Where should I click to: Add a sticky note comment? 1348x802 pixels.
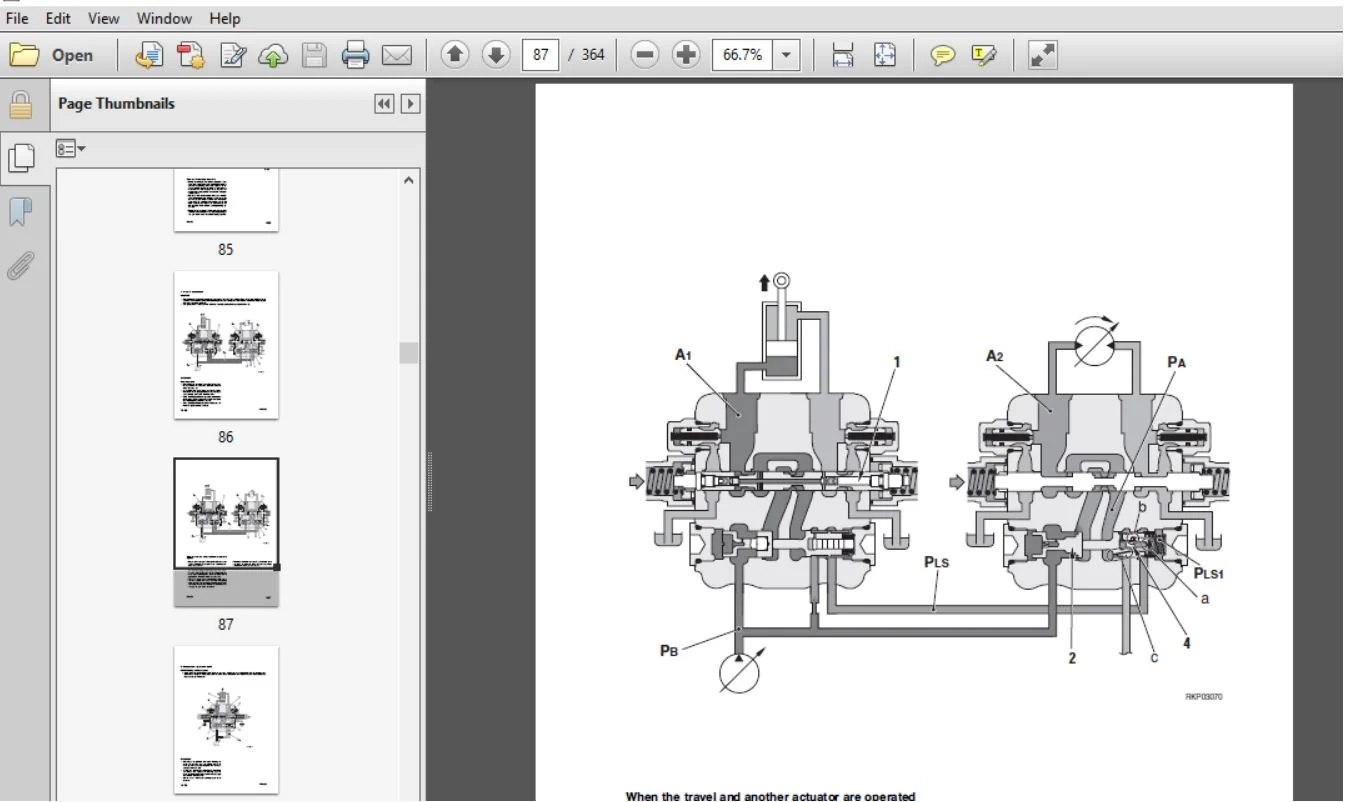point(942,55)
